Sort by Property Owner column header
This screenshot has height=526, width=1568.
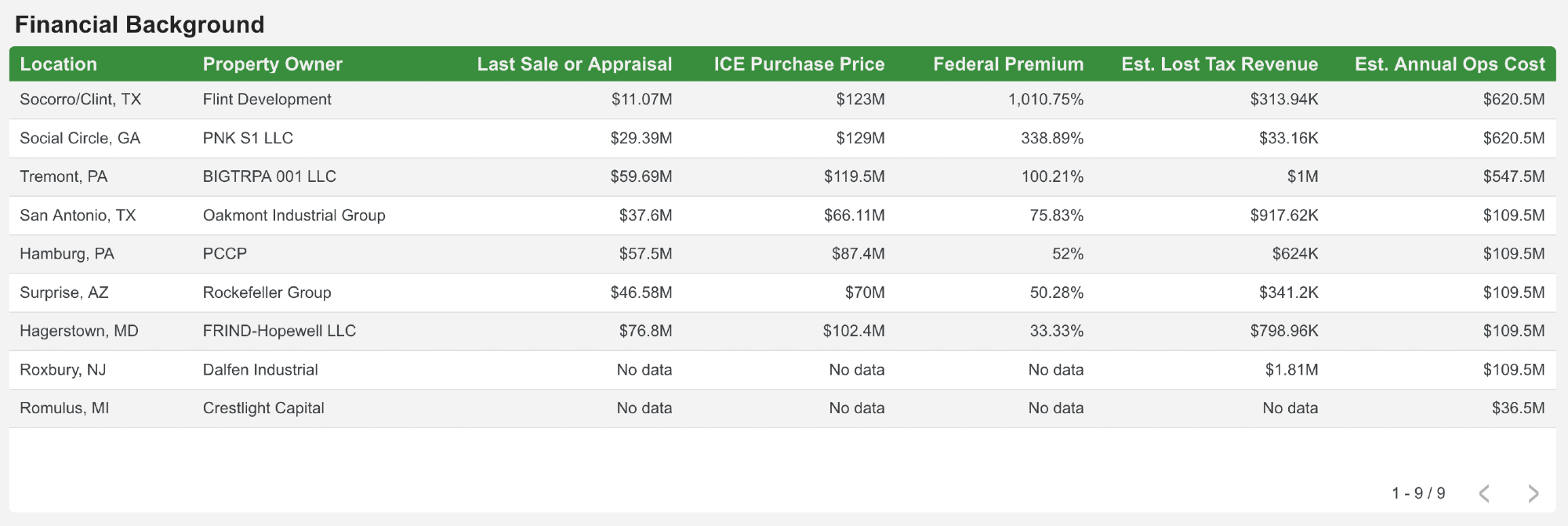[x=272, y=64]
